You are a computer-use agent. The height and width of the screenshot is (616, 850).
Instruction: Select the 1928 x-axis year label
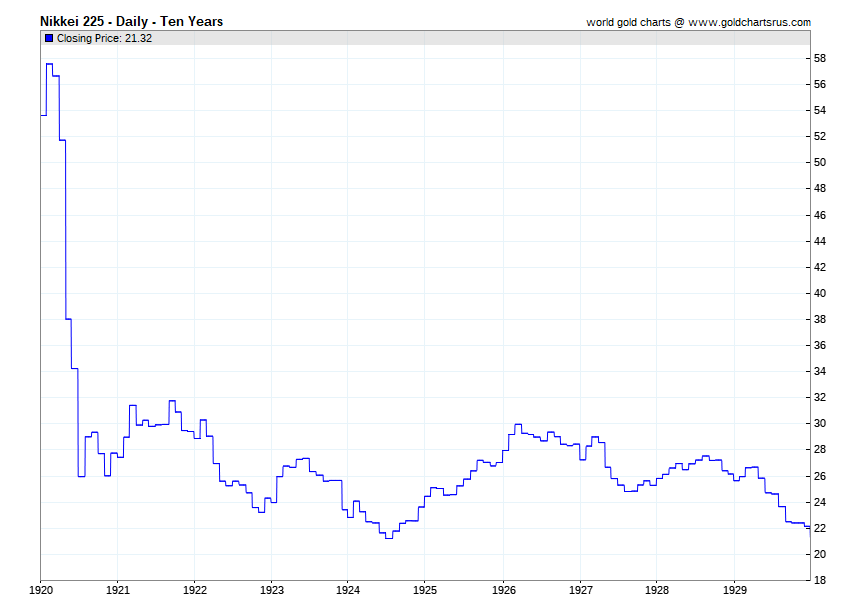[x=656, y=590]
